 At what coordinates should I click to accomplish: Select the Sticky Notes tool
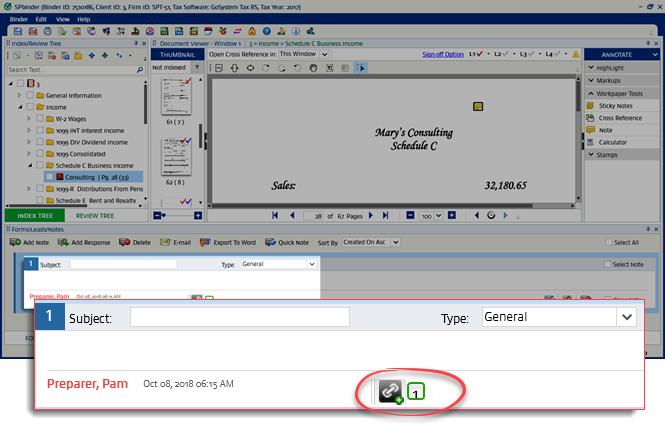coord(617,104)
